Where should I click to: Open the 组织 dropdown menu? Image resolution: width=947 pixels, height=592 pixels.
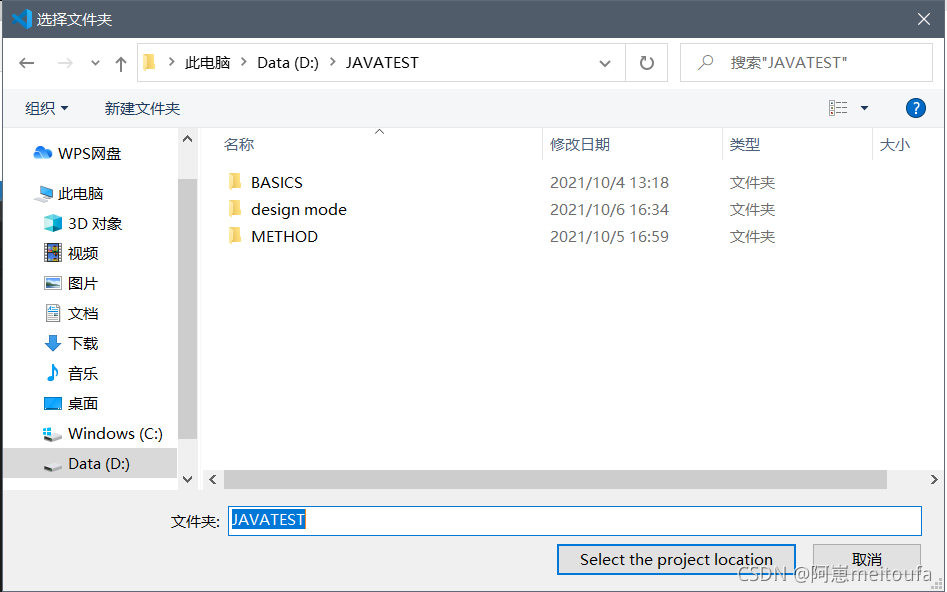47,109
